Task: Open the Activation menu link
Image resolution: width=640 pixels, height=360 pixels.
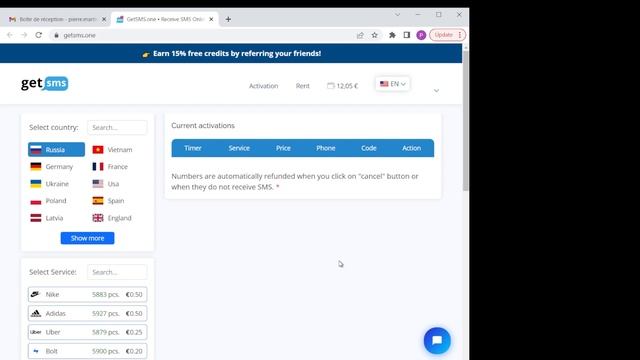Action: tap(263, 86)
